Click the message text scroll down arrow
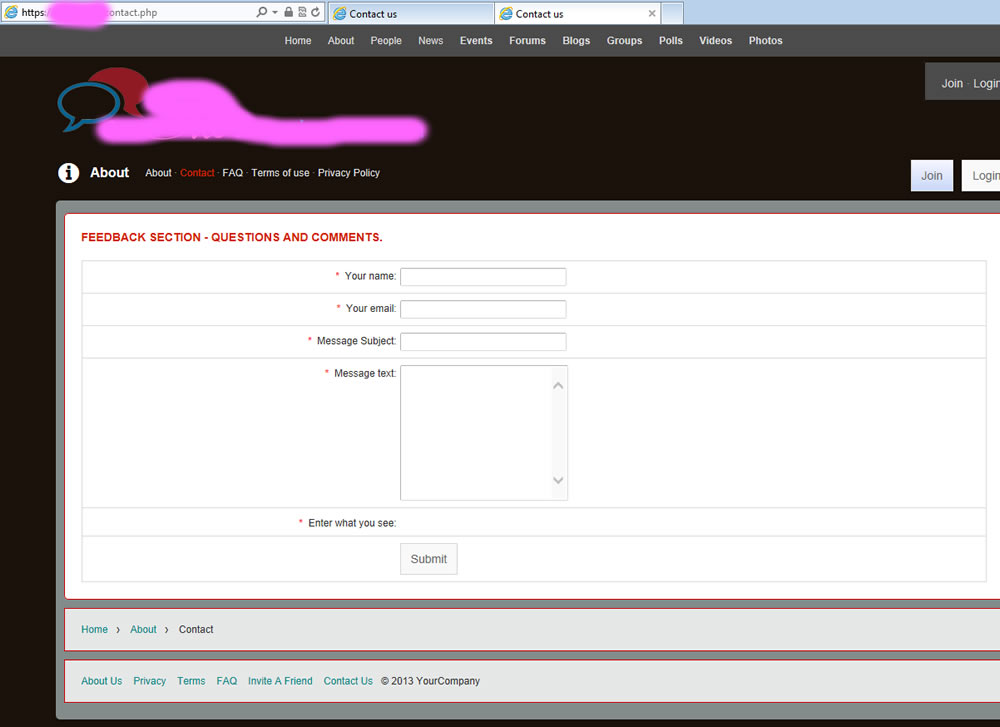The height and width of the screenshot is (727, 1000). pyautogui.click(x=559, y=481)
